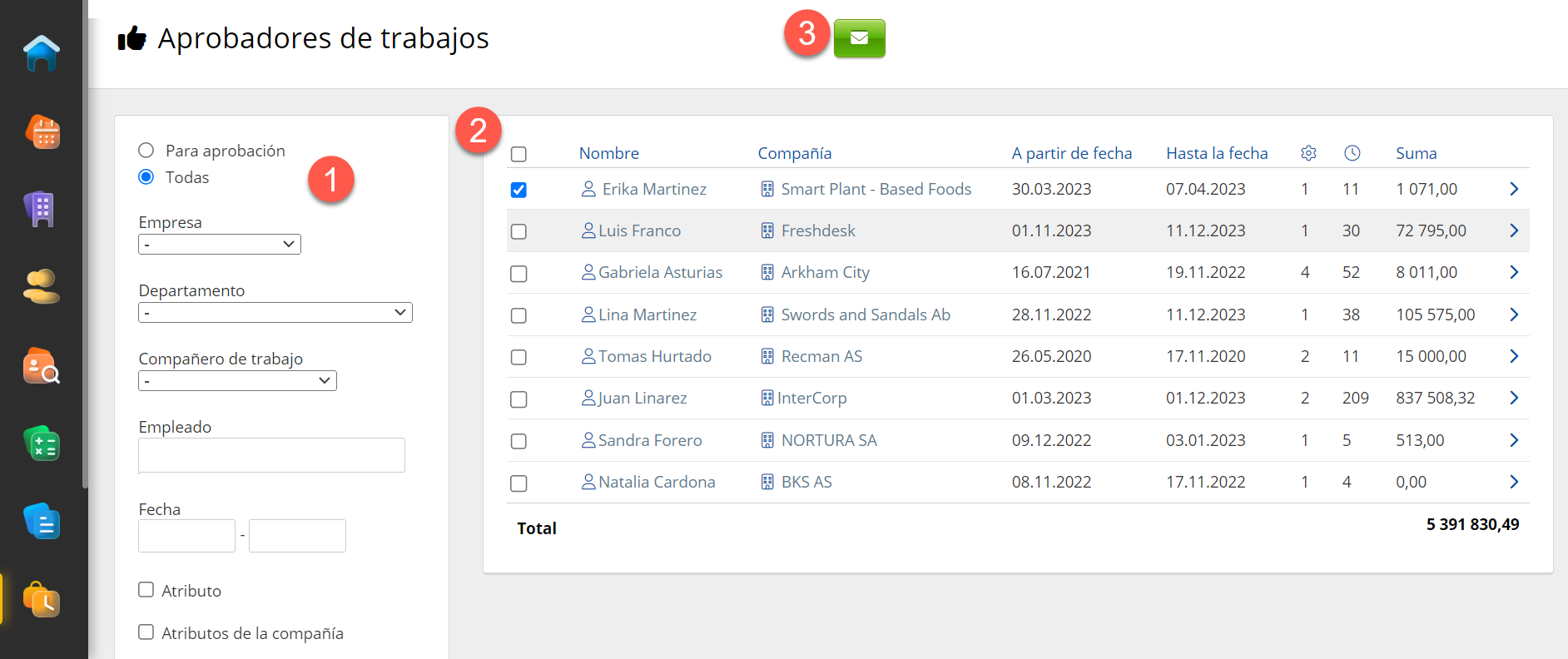
Task: Click the green envelope email button
Action: (x=859, y=38)
